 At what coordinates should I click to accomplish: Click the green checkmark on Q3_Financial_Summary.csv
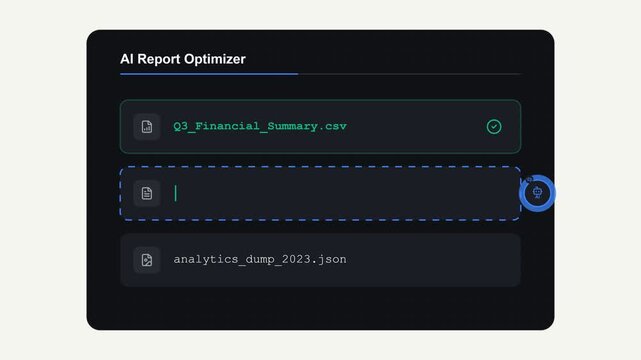tap(494, 127)
